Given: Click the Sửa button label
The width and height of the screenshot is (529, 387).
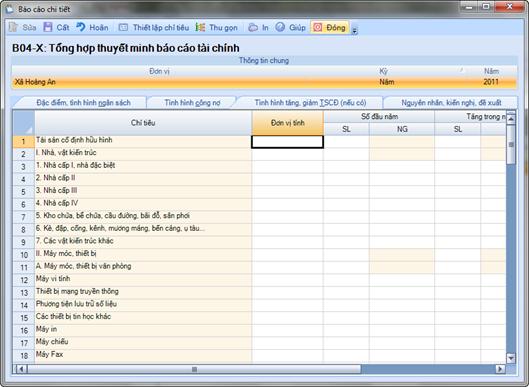Looking at the screenshot, I should pyautogui.click(x=29, y=28).
